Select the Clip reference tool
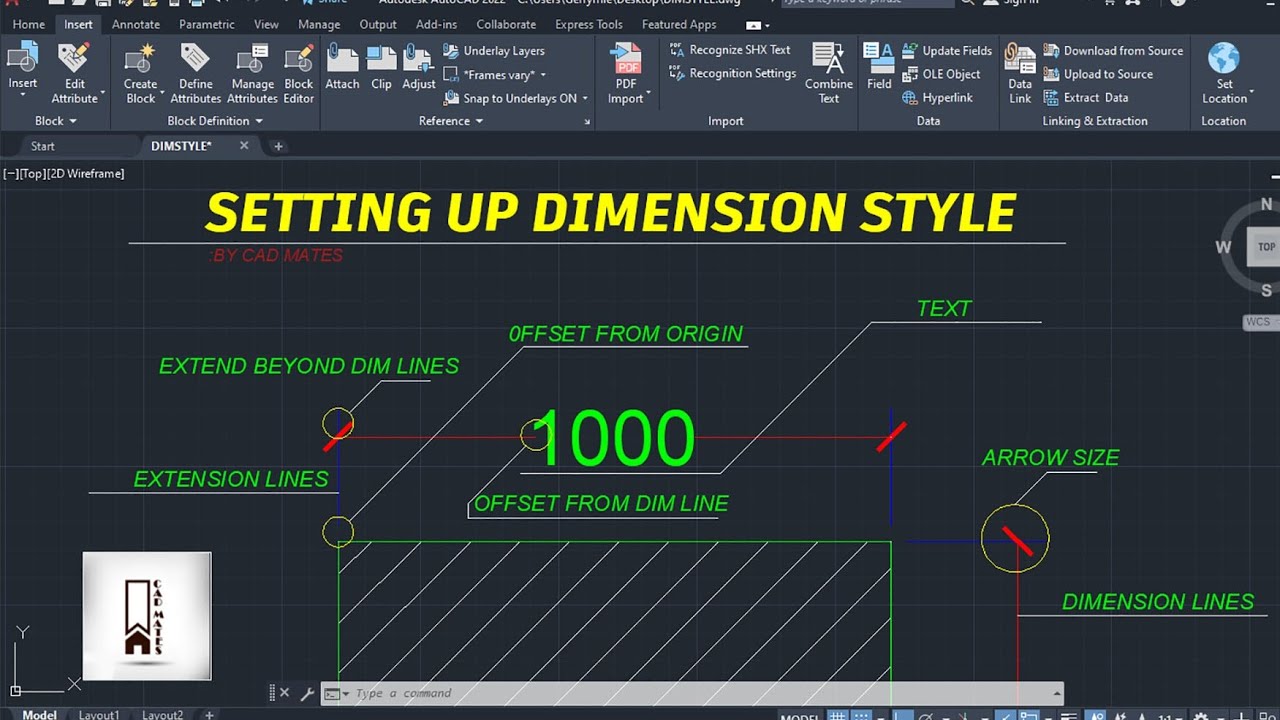This screenshot has height=720, width=1280. coord(381,68)
